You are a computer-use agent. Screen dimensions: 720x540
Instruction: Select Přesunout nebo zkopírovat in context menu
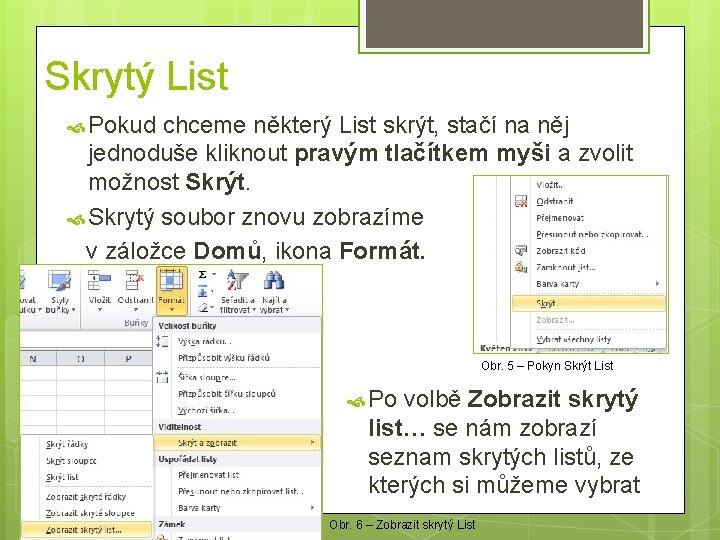click(x=592, y=234)
